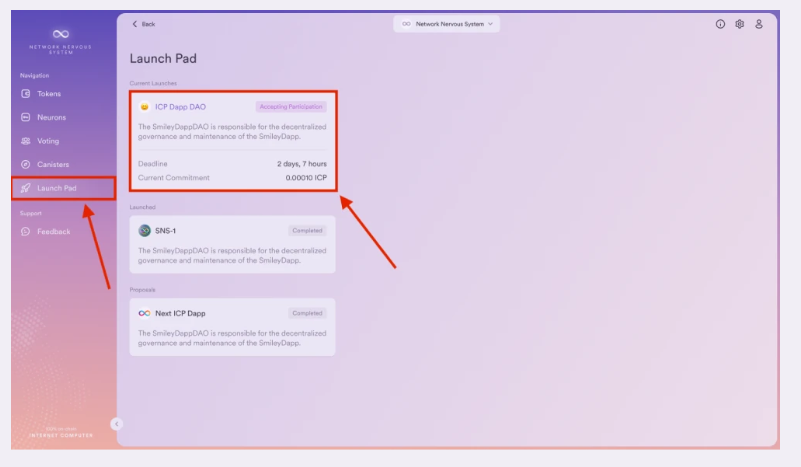The height and width of the screenshot is (467, 801).
Task: Click the smiley ICP Dapp DAO logo
Action: click(145, 107)
